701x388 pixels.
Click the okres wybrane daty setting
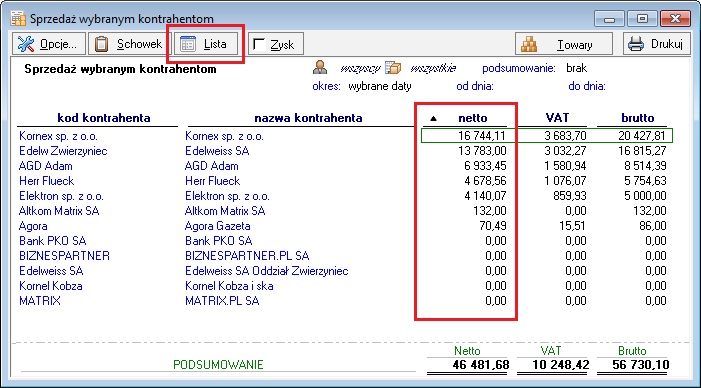[x=380, y=86]
